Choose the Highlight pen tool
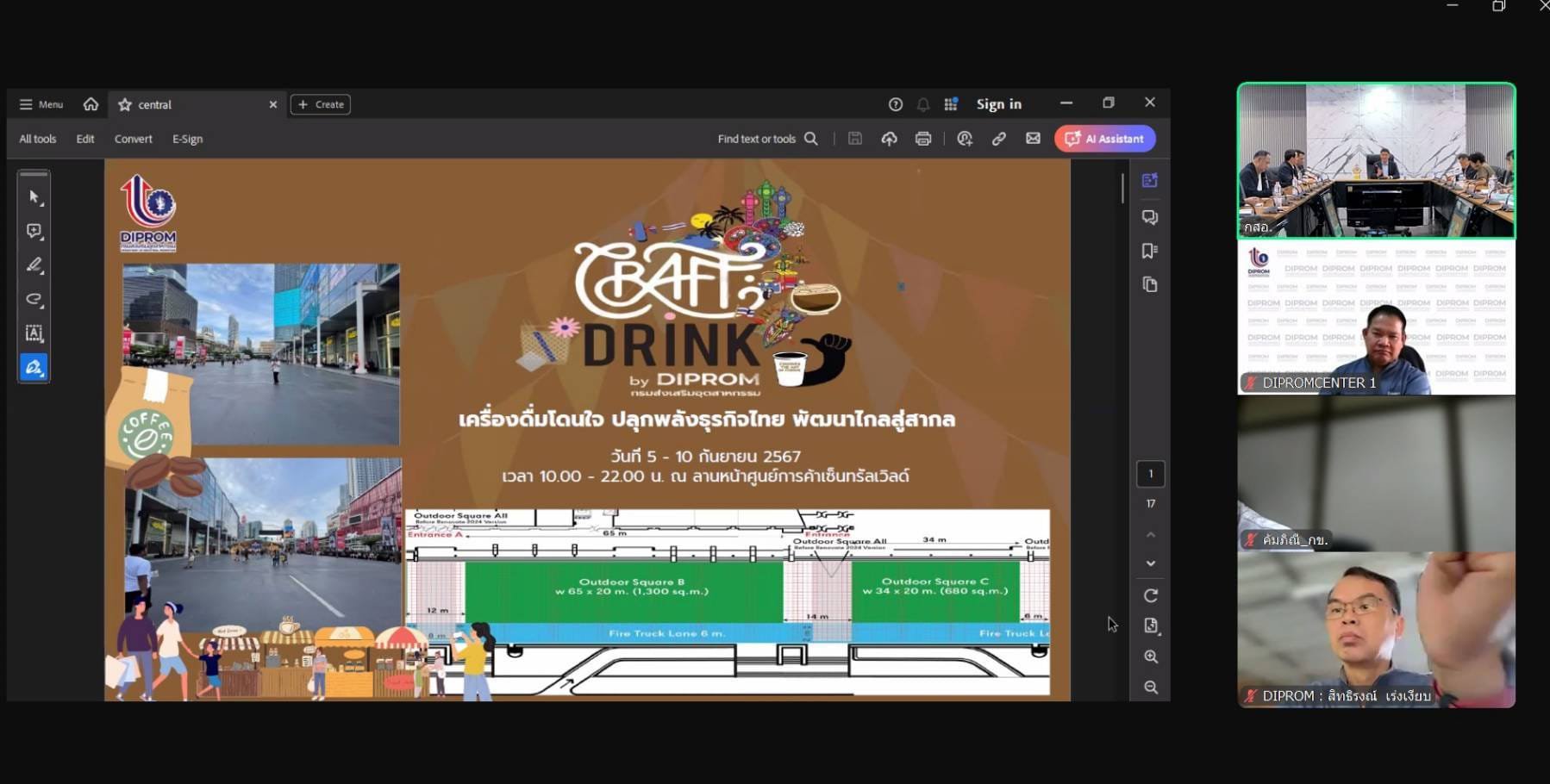The image size is (1550, 784). [34, 265]
